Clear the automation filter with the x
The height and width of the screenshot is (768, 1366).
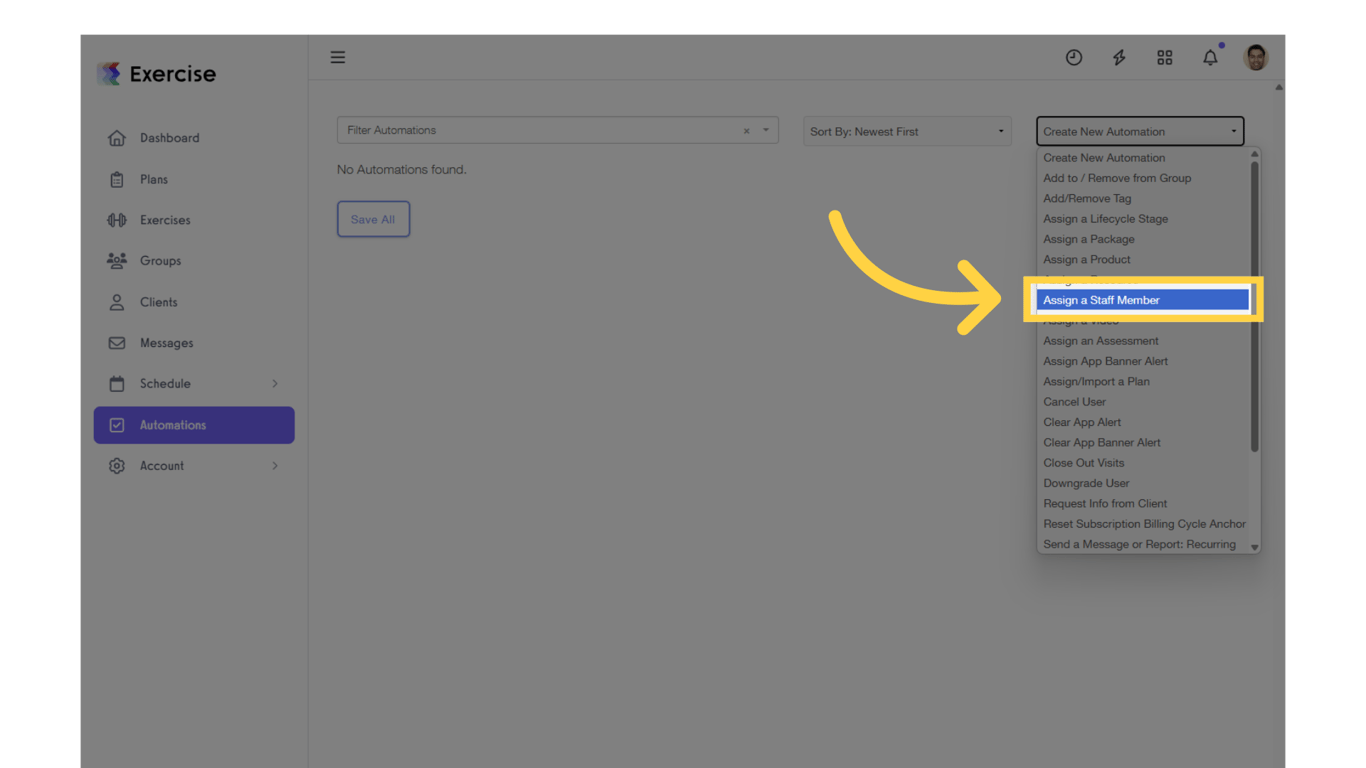point(746,130)
